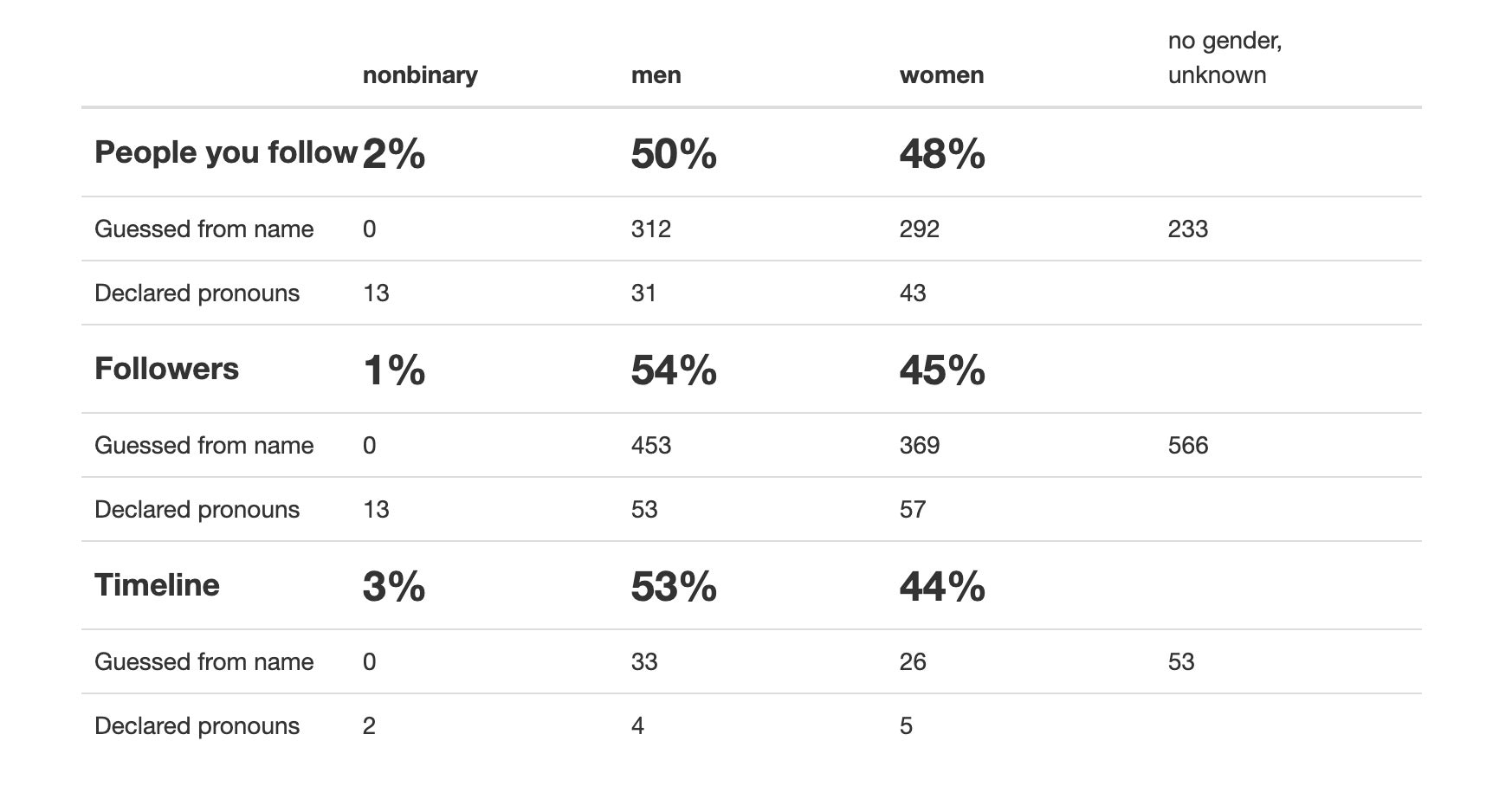This screenshot has height=786, width=1512.
Task: Select the 'People you follow' row heading
Action: coord(225,152)
